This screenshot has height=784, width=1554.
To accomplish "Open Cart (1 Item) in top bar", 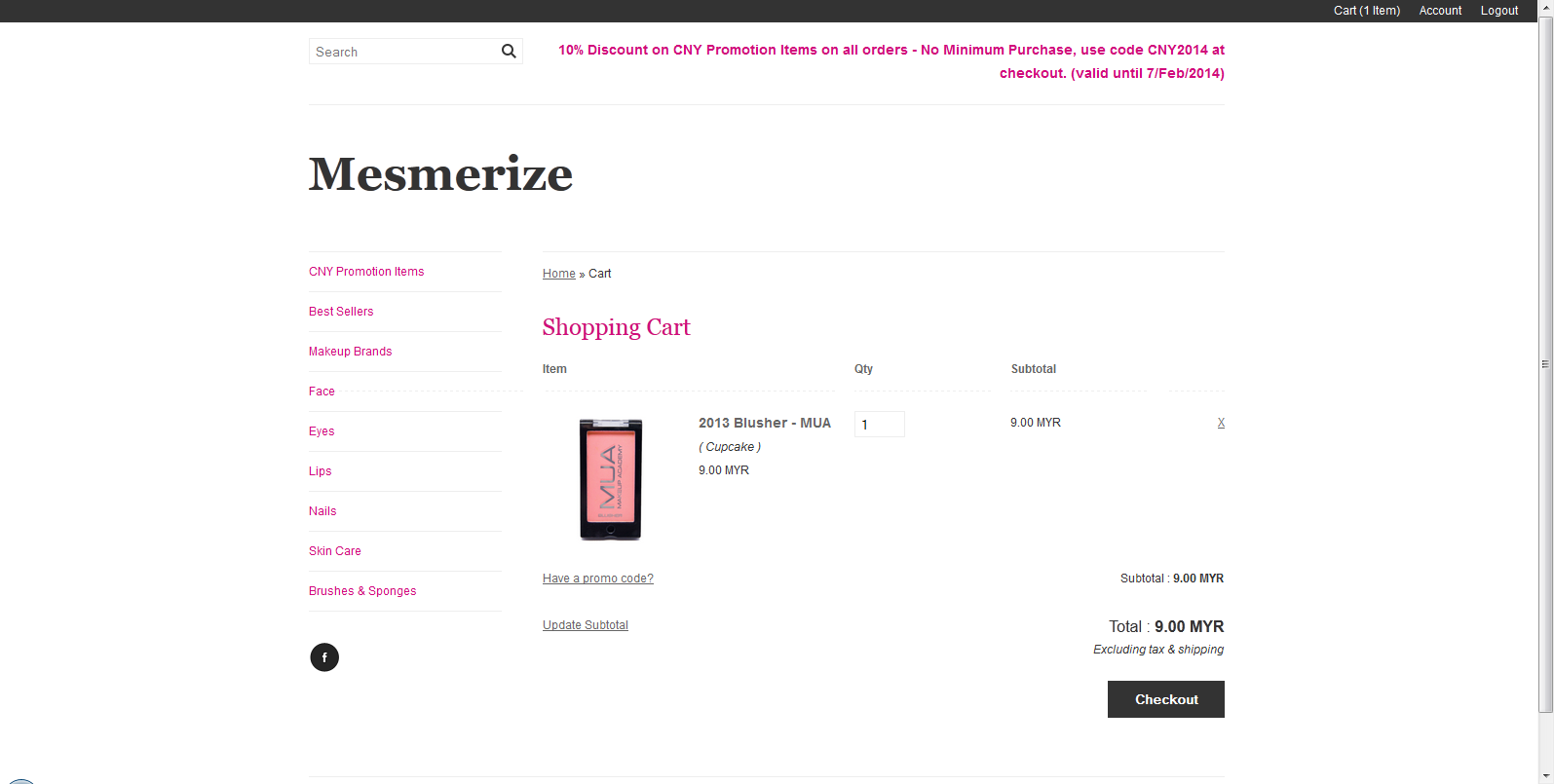I will pos(1366,11).
